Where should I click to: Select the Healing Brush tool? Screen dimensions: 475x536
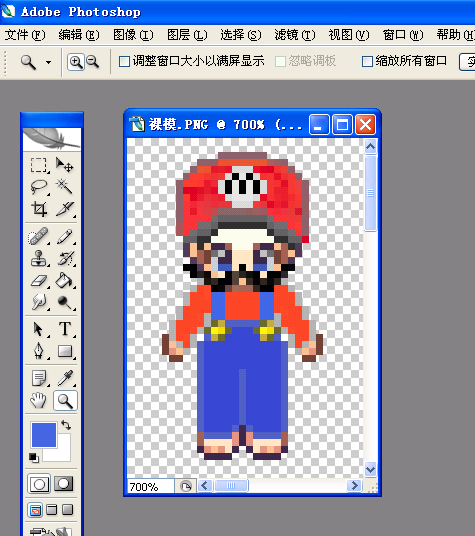click(39, 236)
